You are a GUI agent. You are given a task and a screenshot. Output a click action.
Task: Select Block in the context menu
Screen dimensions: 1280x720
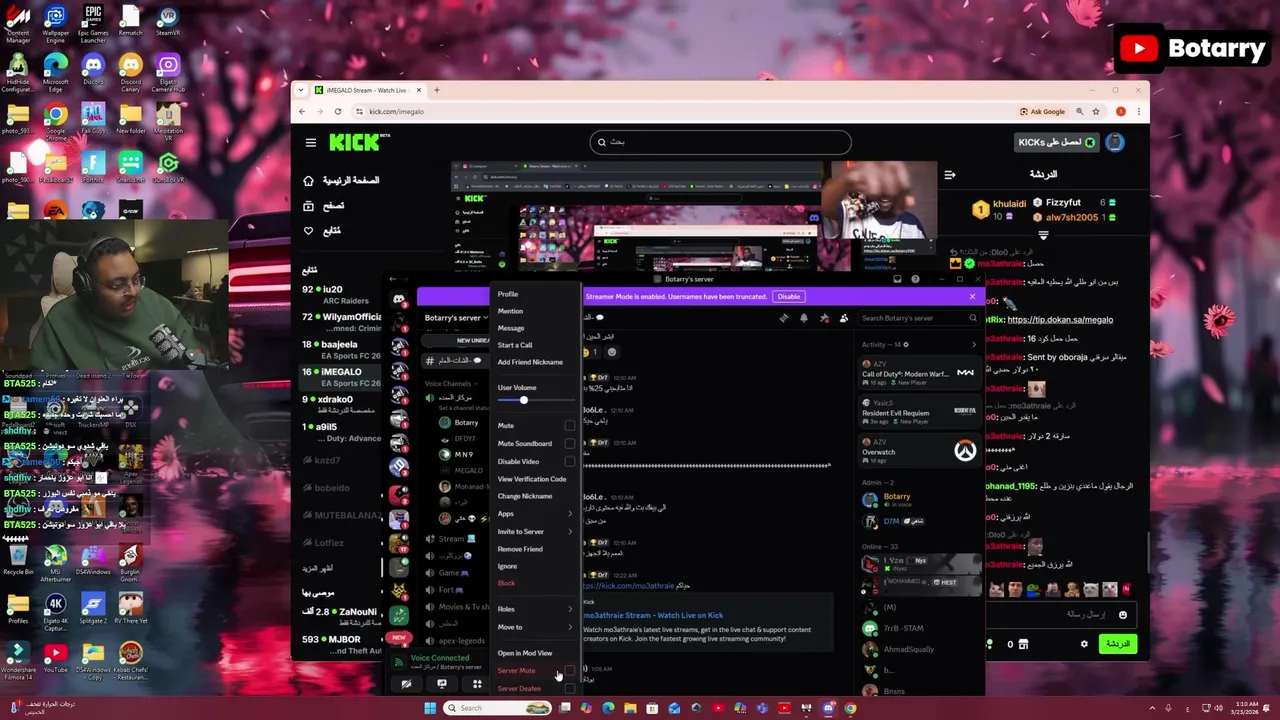[x=506, y=583]
